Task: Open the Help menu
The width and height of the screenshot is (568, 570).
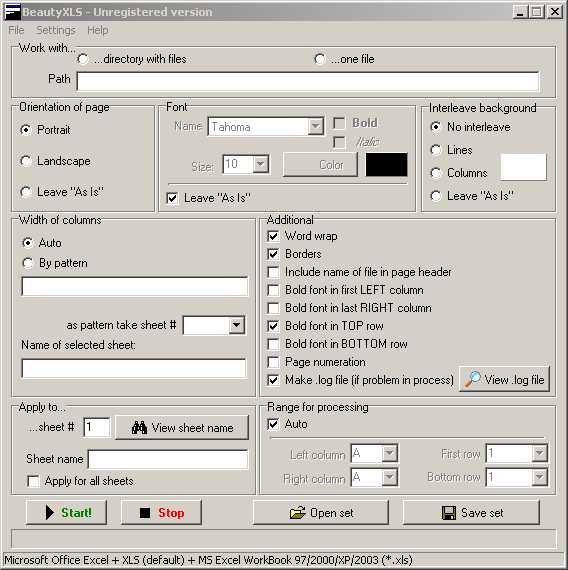Action: 97,30
